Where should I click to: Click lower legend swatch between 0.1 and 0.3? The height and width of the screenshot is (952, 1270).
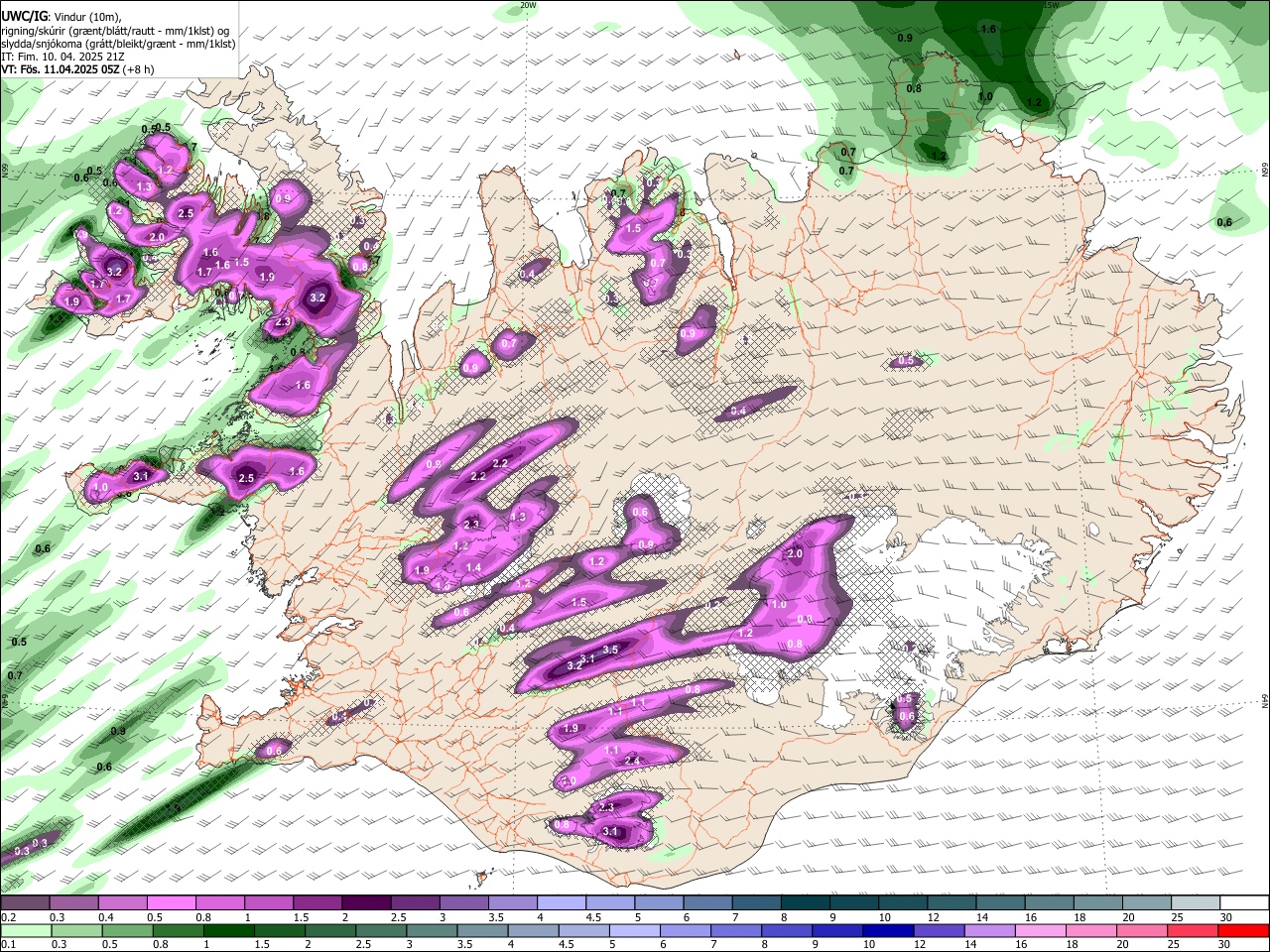point(25,930)
